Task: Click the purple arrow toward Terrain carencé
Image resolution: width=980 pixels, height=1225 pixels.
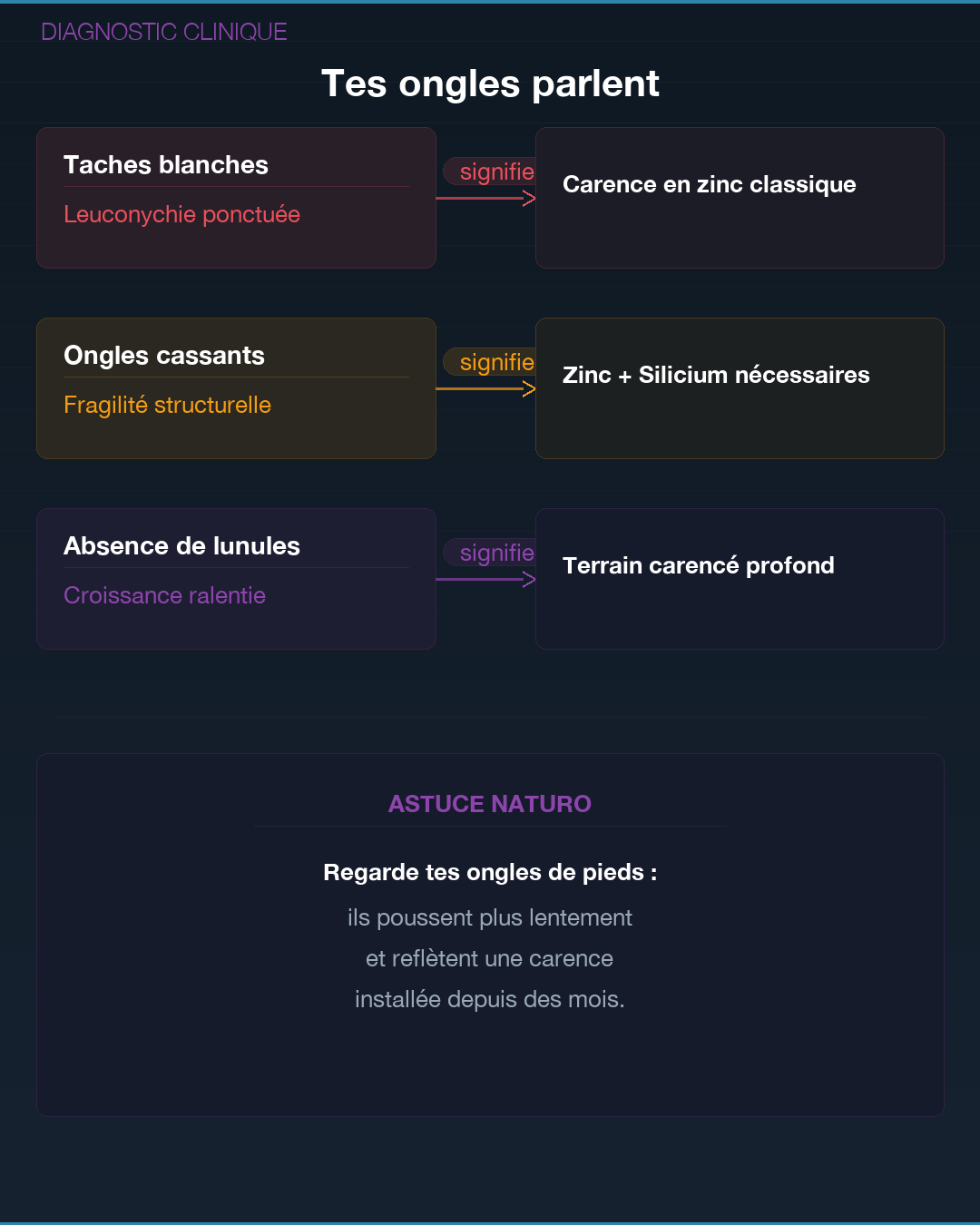Action: (x=485, y=579)
